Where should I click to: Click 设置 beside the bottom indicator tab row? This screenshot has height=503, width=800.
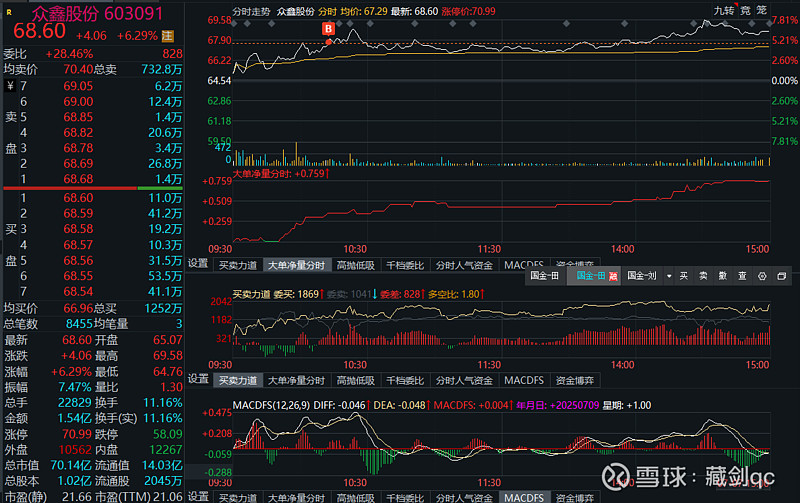click(x=198, y=496)
